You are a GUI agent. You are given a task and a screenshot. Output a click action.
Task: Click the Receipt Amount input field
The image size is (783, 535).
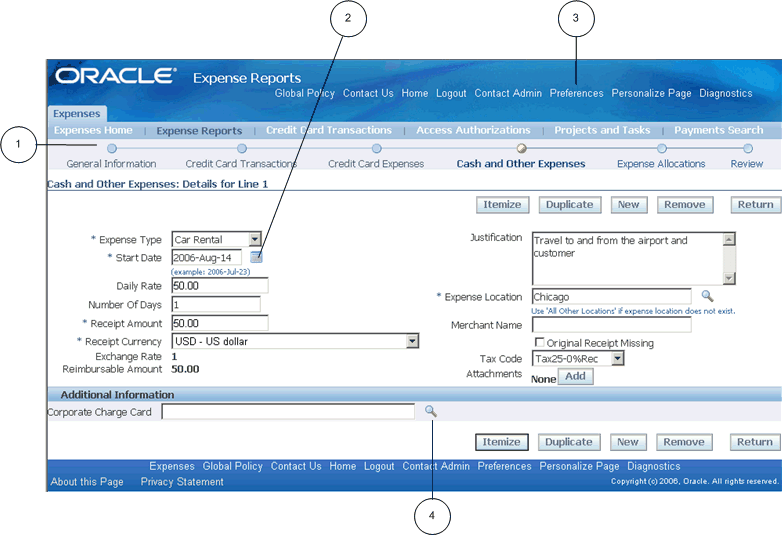220,323
